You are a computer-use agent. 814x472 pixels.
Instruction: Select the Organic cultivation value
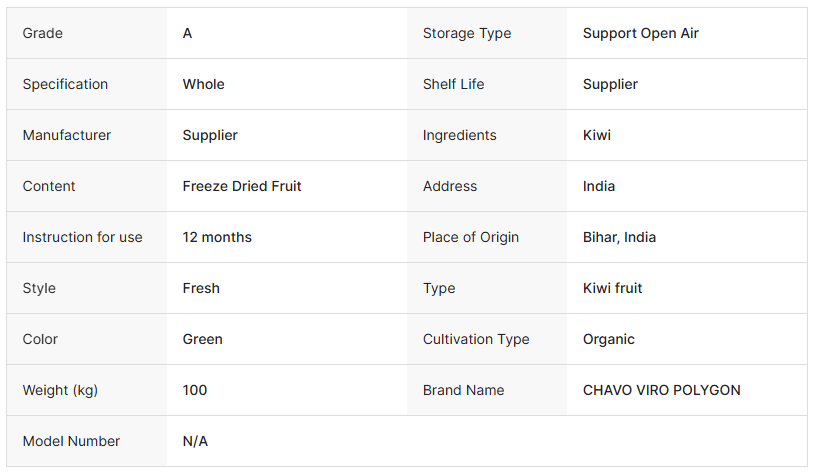tap(608, 339)
